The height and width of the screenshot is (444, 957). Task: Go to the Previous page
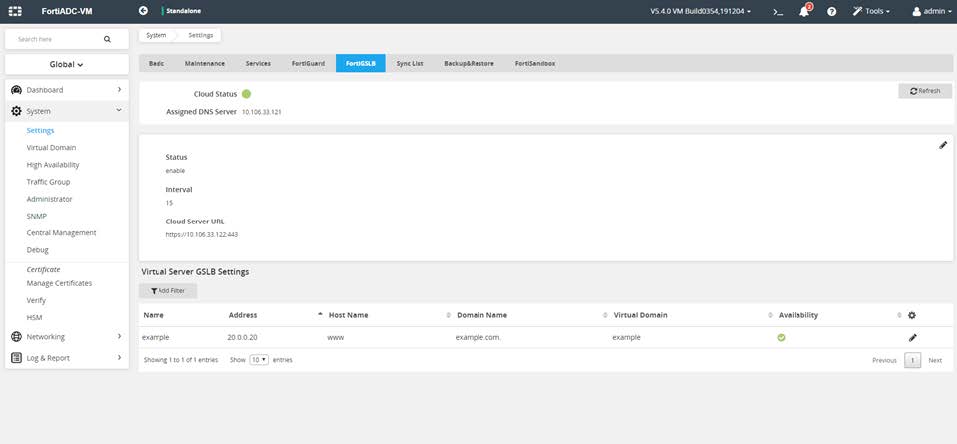[x=884, y=360]
